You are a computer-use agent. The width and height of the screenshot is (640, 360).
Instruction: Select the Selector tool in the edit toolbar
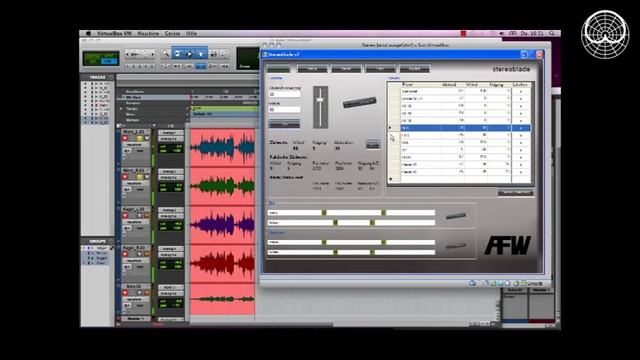pos(189,53)
